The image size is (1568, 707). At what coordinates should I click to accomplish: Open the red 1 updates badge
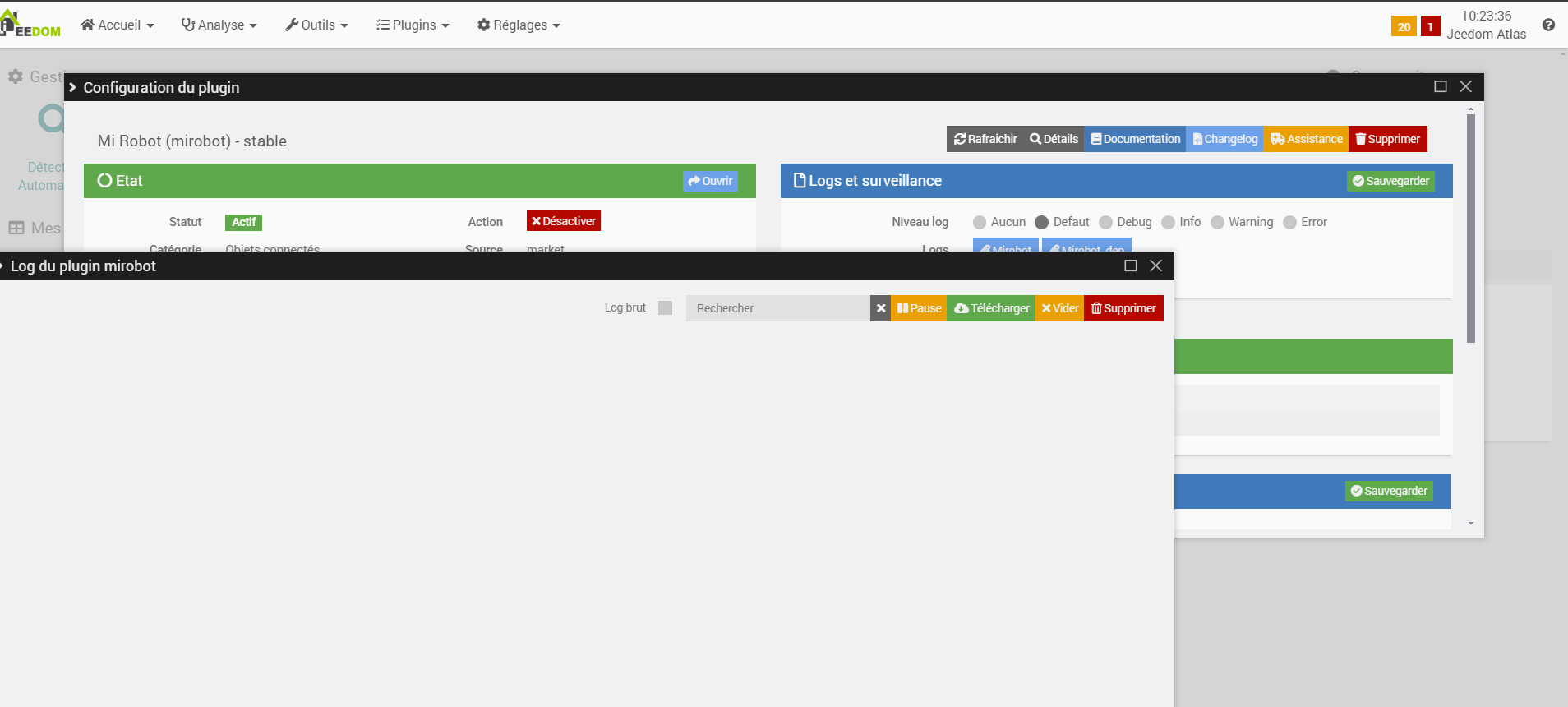point(1430,26)
